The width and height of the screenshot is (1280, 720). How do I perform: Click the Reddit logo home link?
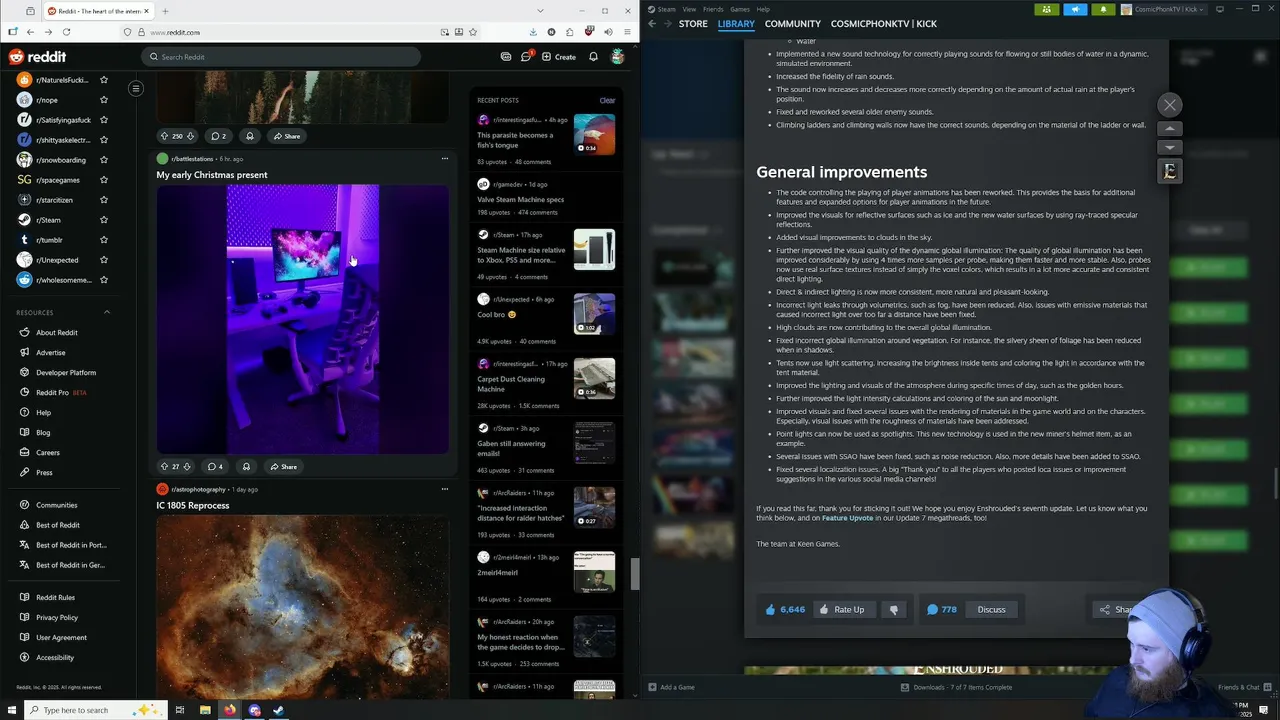coord(37,57)
